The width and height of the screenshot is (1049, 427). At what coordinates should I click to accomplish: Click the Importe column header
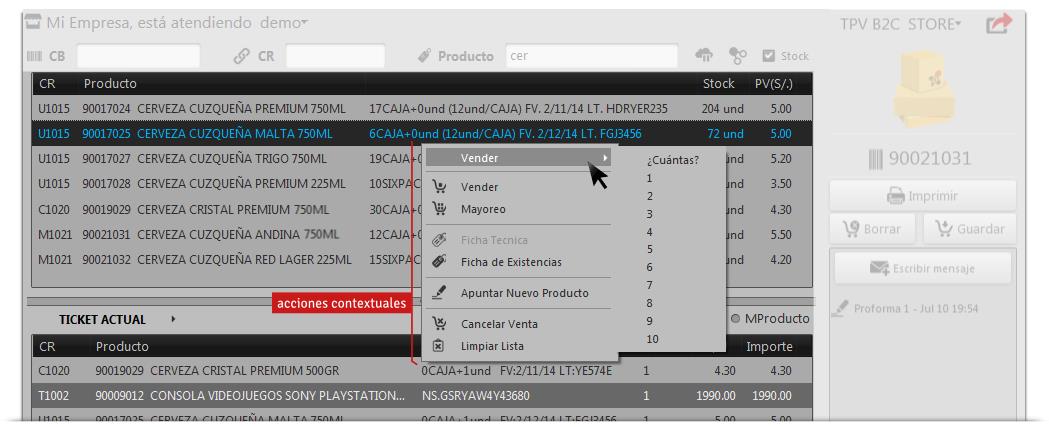[x=769, y=346]
